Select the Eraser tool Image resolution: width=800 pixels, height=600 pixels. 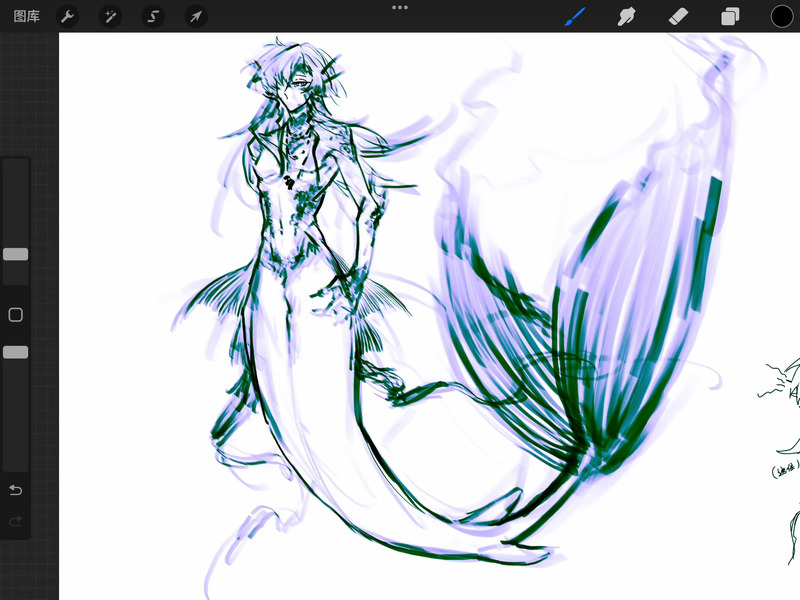tap(679, 16)
